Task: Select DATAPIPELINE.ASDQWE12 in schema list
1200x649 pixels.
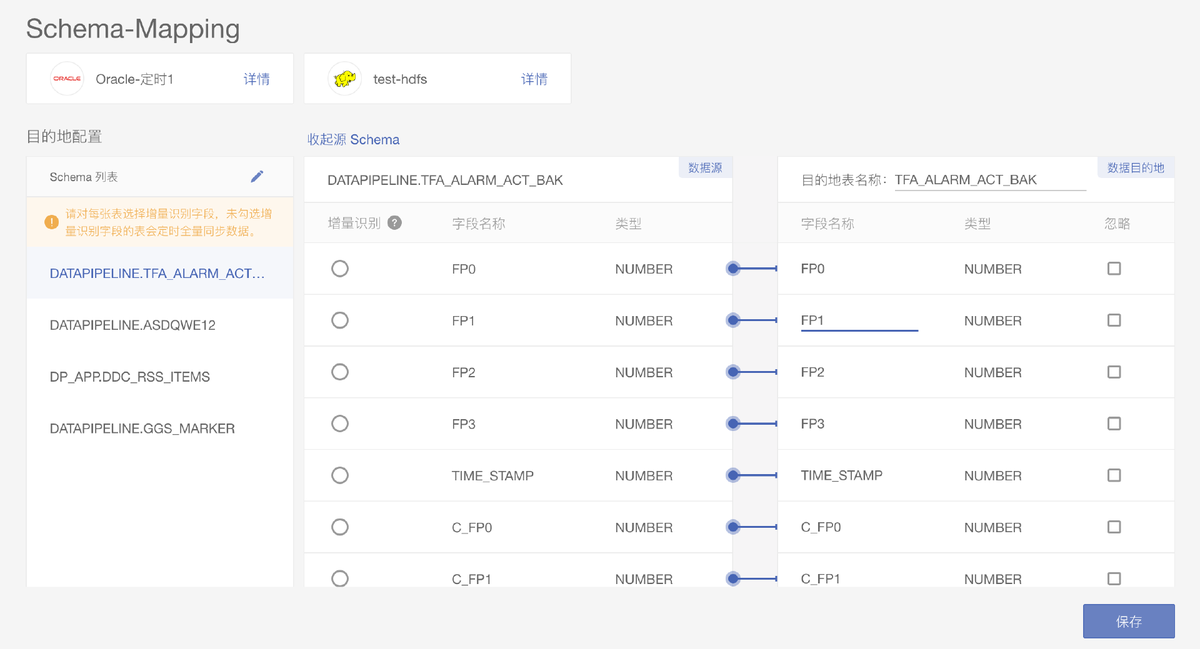Action: point(160,325)
